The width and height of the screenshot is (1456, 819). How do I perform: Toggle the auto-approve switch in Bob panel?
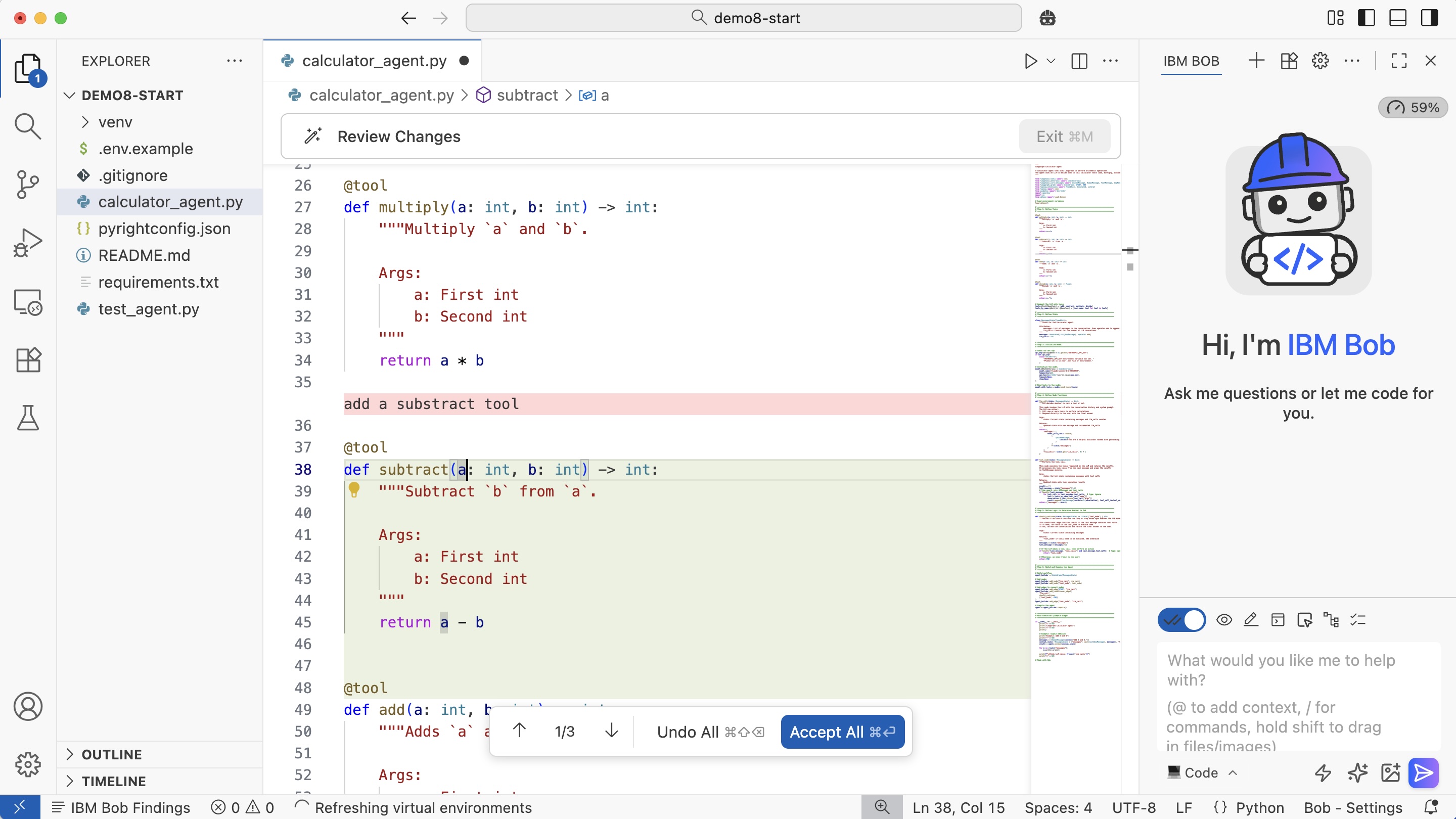coord(1181,620)
